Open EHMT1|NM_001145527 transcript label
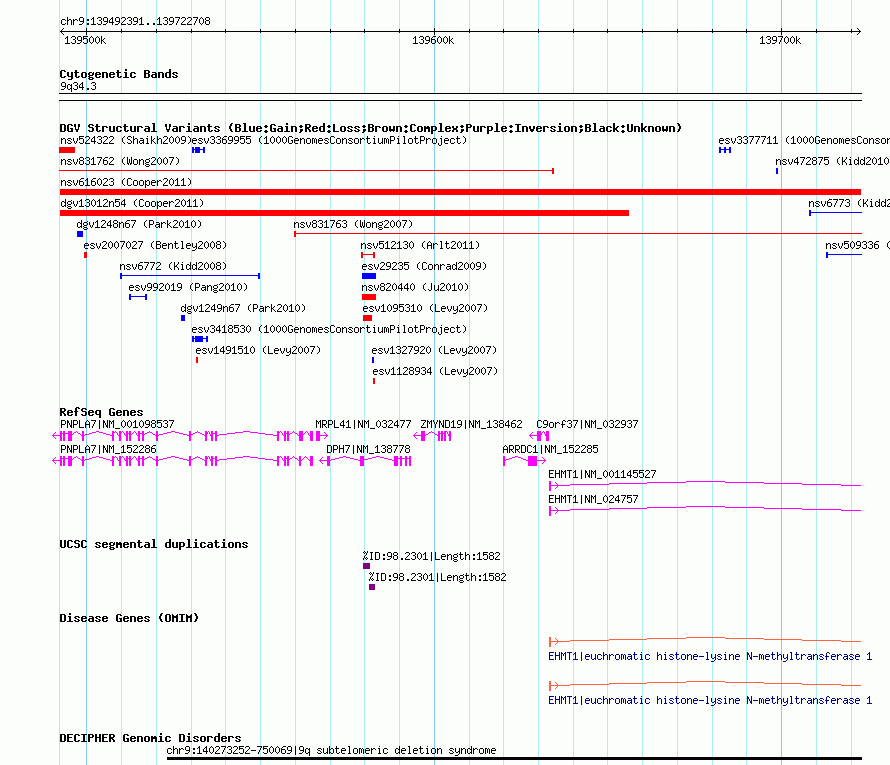This screenshot has height=765, width=890. coord(602,474)
